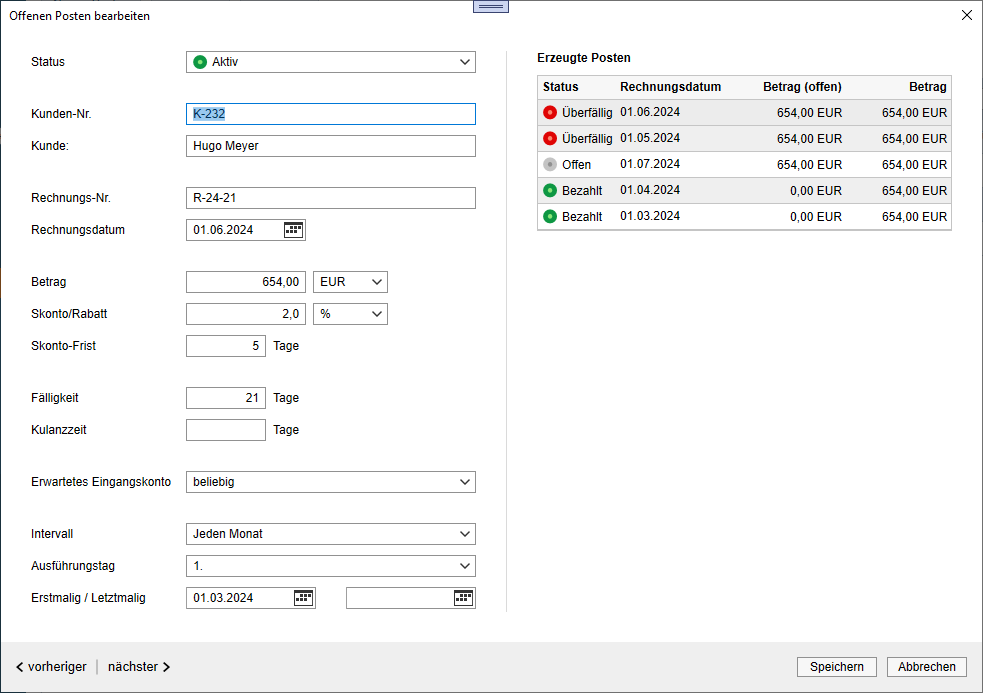
Task: Open calendar picker for Rechnungsdatum
Action: click(x=293, y=230)
